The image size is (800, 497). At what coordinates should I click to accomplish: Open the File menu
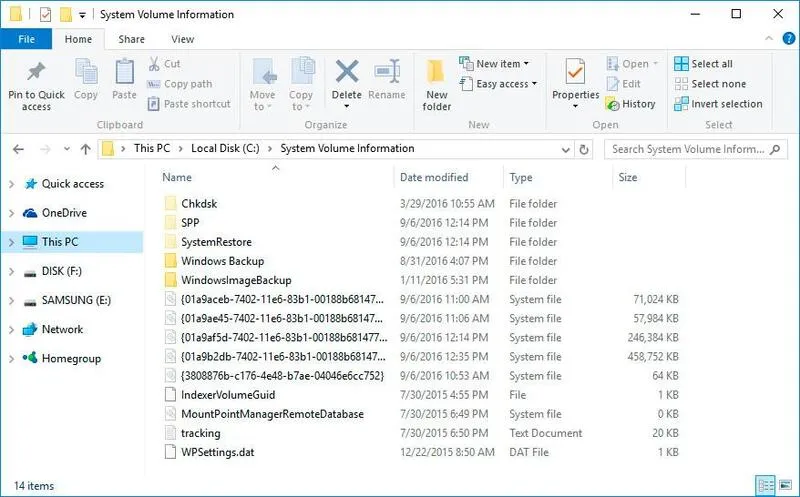pos(27,39)
